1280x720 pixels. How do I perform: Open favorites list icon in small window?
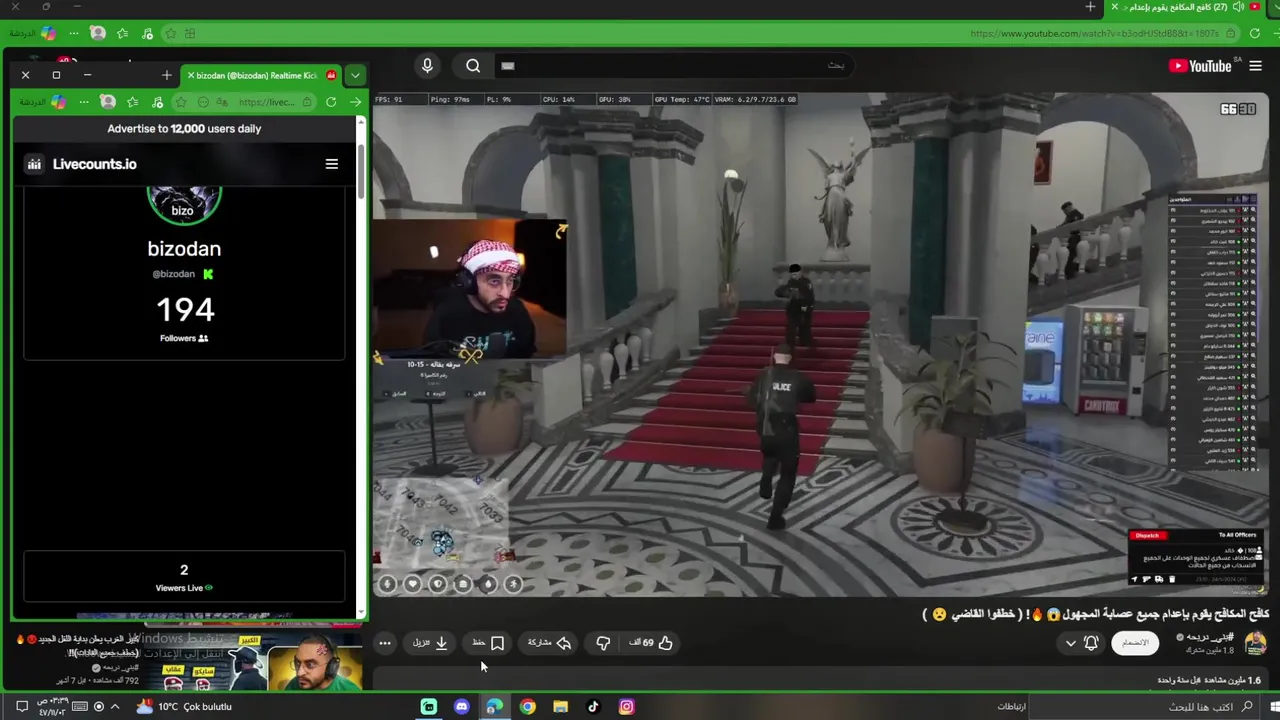click(132, 102)
